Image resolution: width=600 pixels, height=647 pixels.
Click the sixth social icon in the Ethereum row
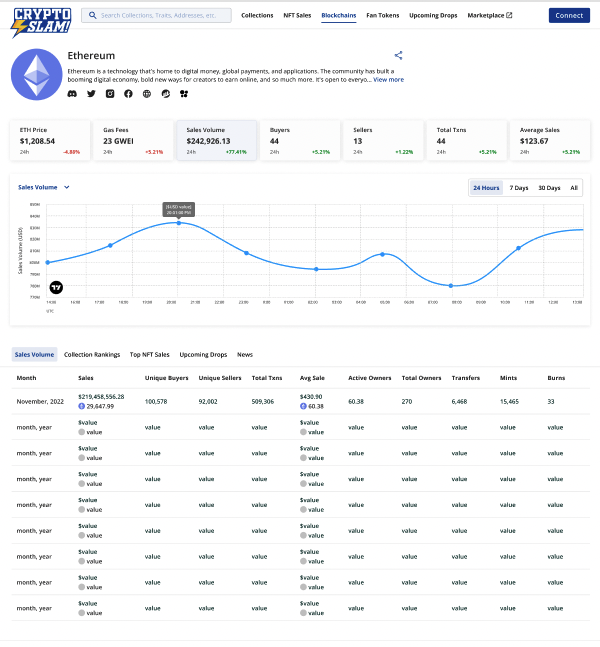point(165,94)
